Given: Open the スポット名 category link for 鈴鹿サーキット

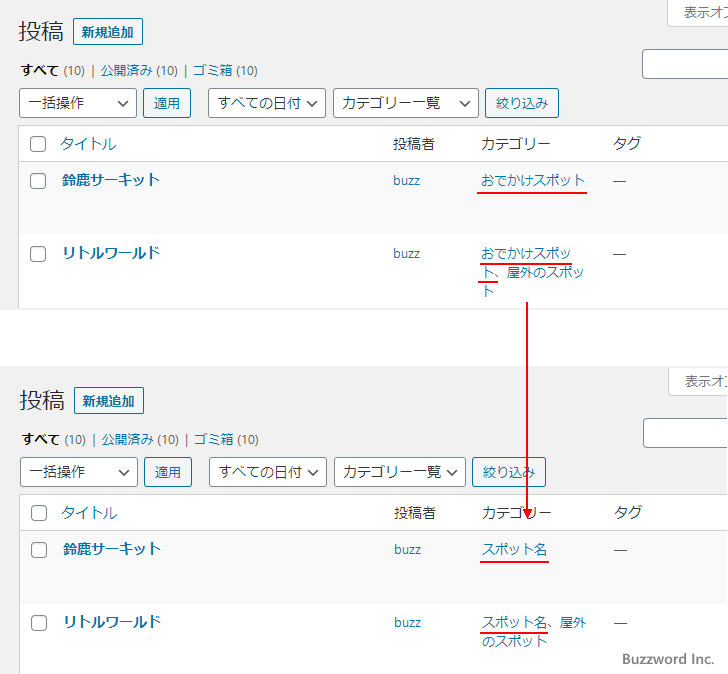Looking at the screenshot, I should 514,550.
